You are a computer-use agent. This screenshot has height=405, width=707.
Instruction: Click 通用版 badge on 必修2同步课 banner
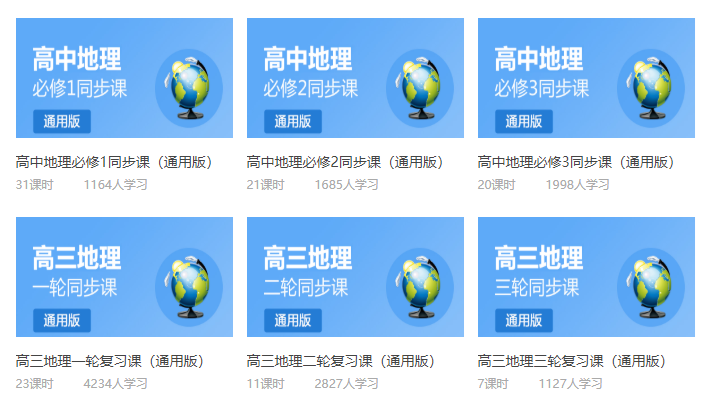(x=293, y=122)
